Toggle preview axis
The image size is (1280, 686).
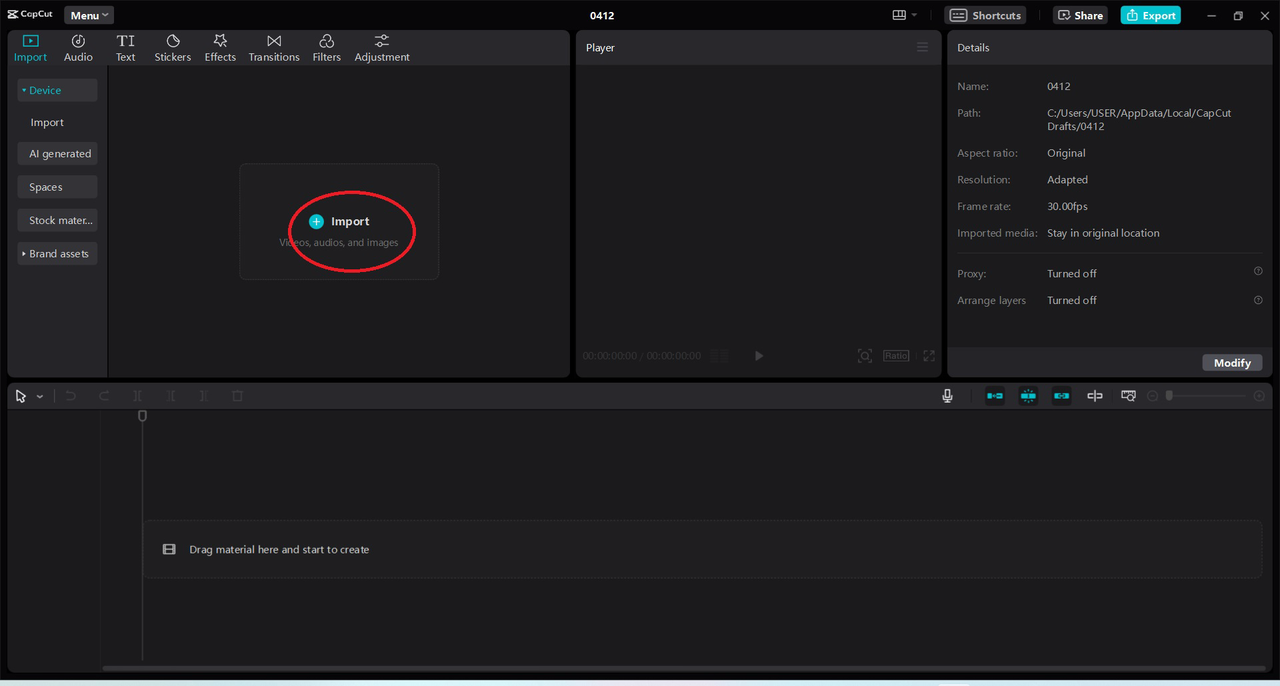click(1095, 396)
